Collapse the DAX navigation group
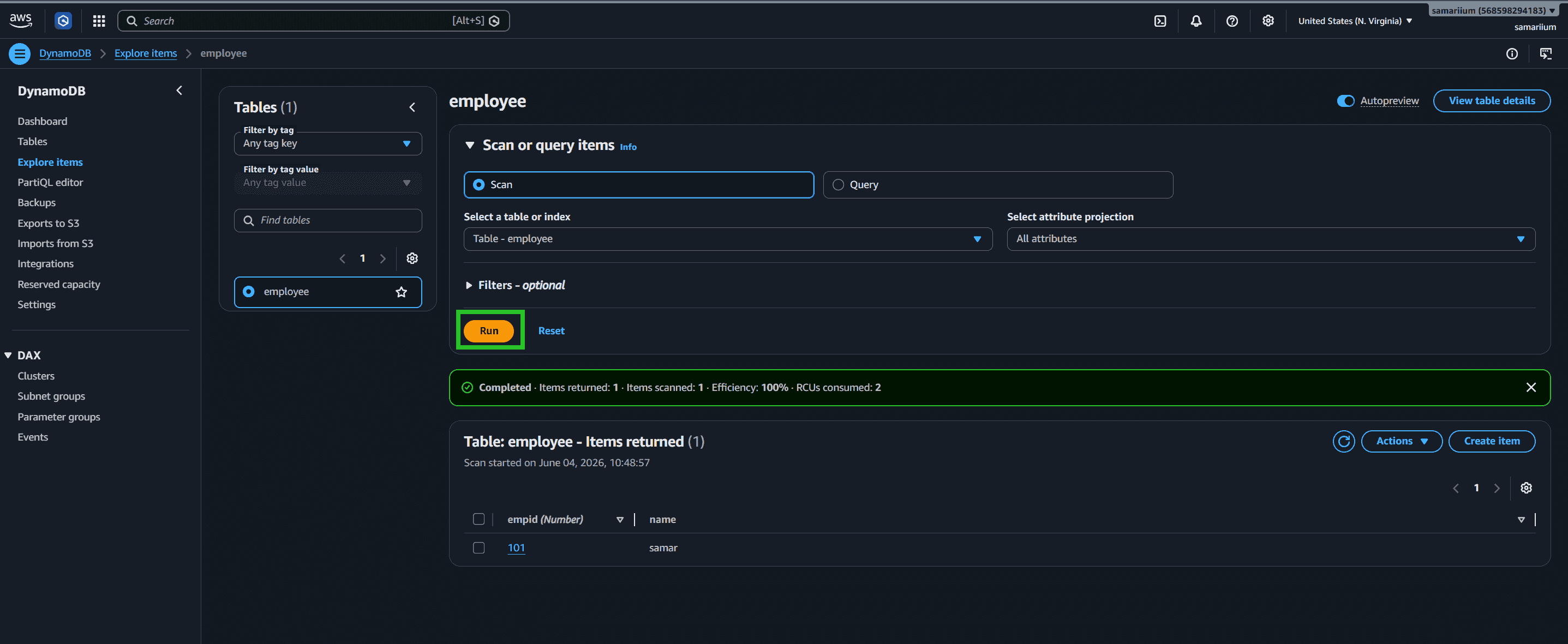 point(8,355)
